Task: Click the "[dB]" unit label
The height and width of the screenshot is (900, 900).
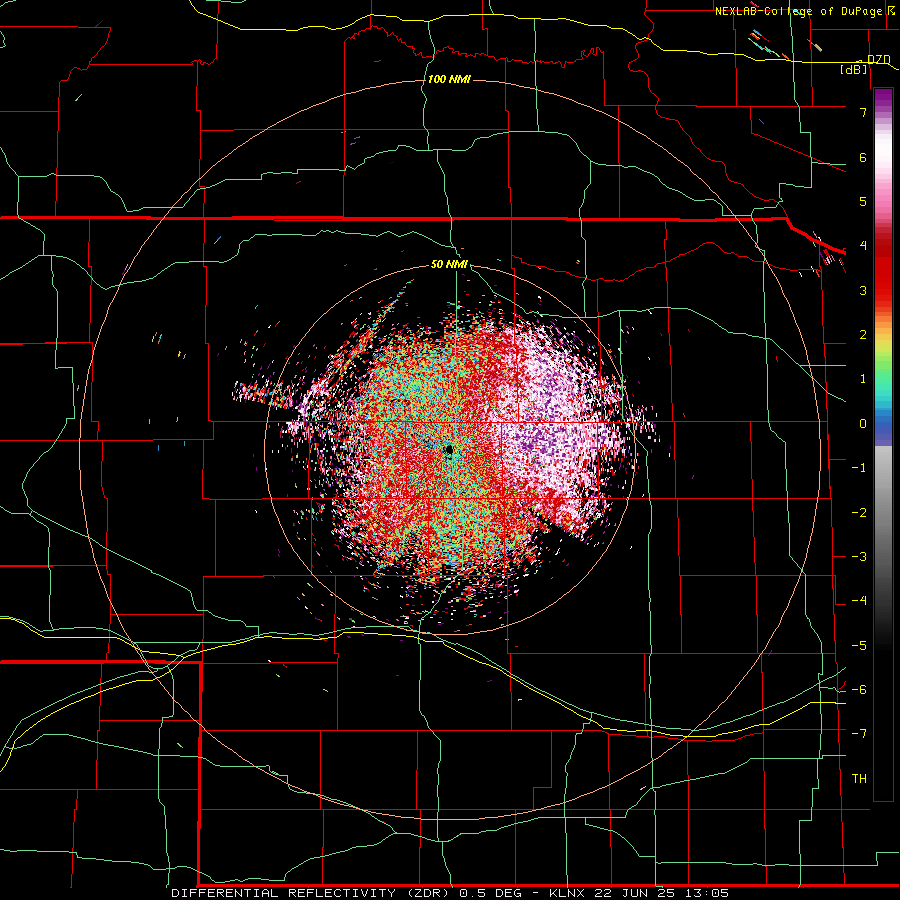Action: tap(854, 69)
